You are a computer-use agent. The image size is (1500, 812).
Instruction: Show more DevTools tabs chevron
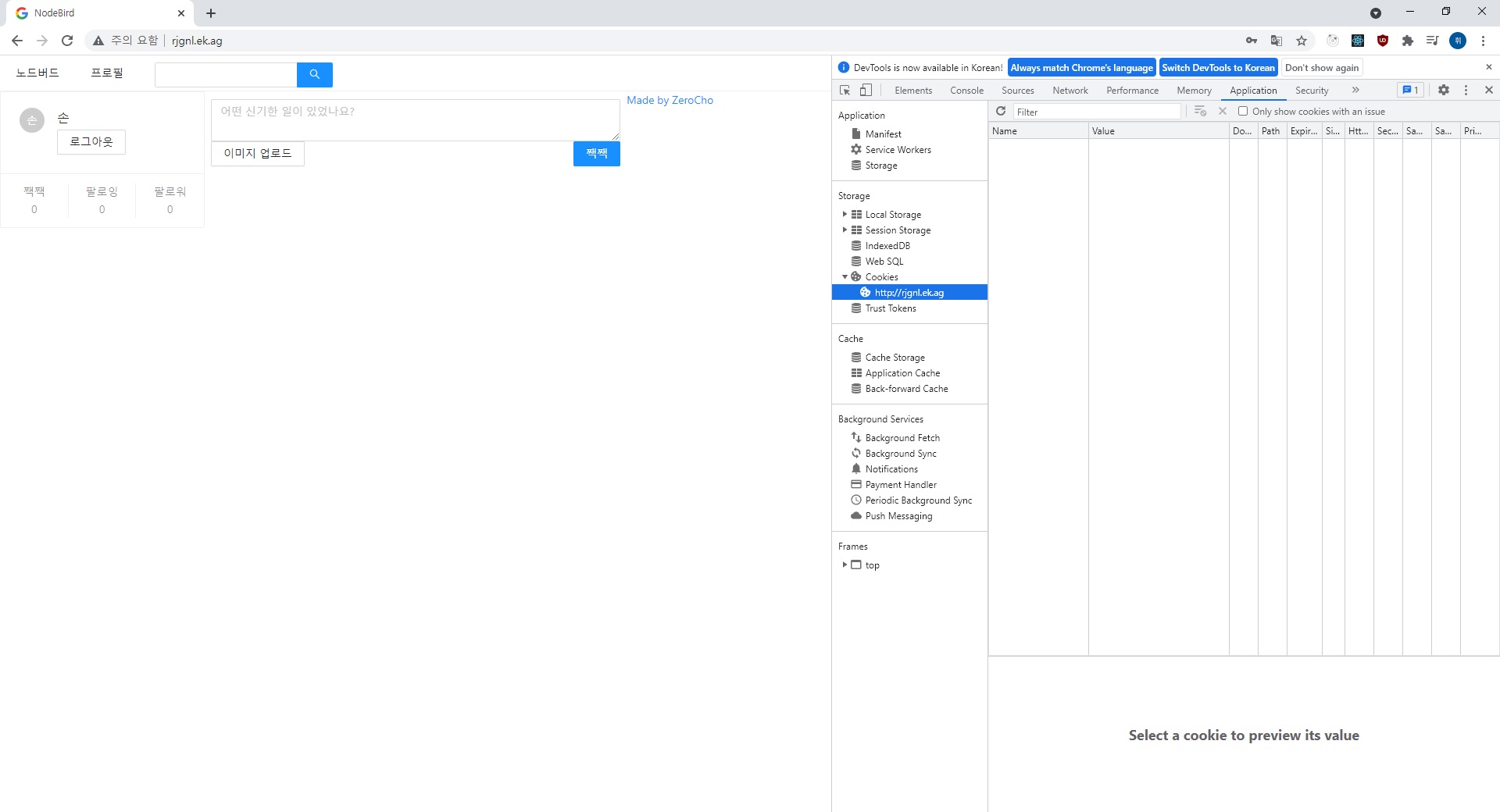[1355, 91]
